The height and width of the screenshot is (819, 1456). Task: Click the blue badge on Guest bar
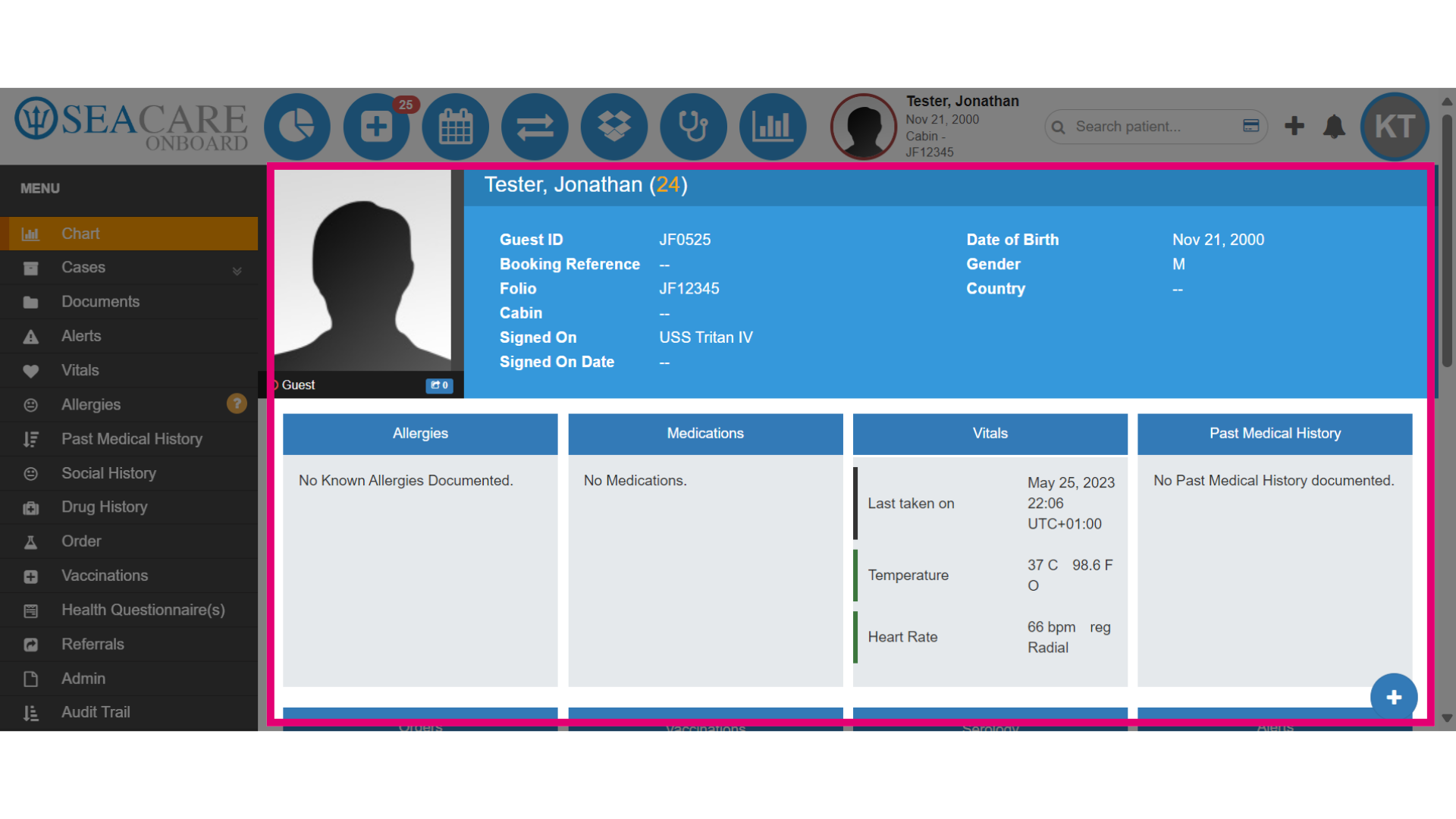[439, 385]
